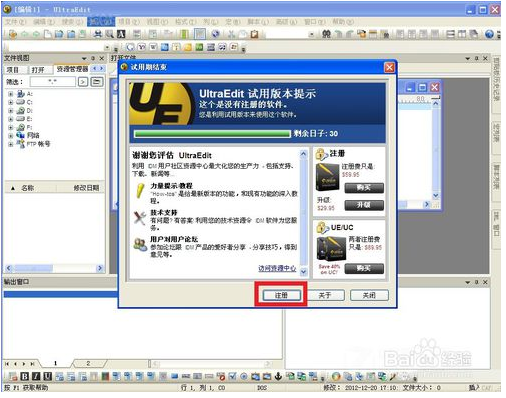506x398 pixels.
Task: Click 购买 under the 注册 section
Action: (x=364, y=188)
